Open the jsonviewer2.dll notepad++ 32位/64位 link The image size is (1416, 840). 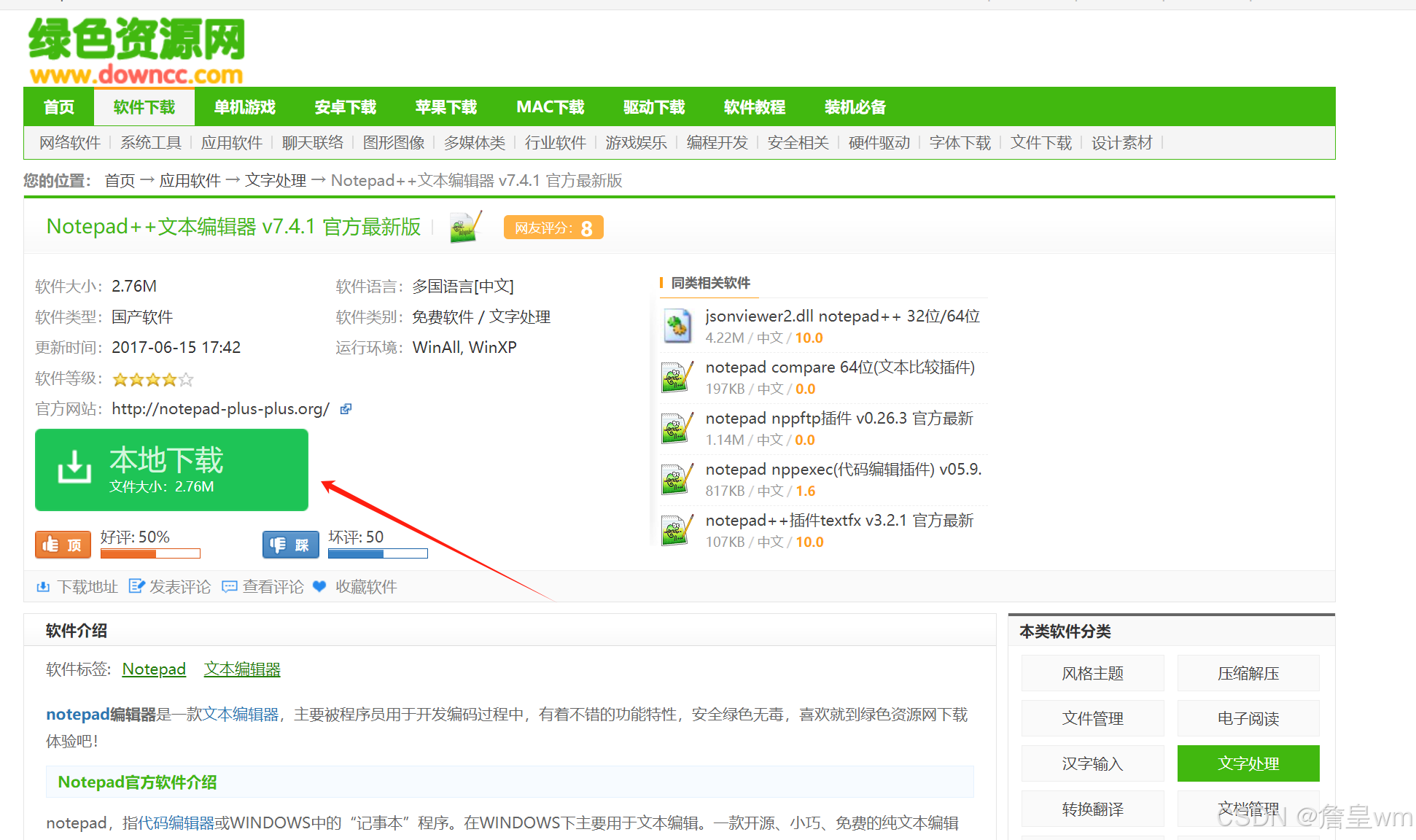click(x=843, y=316)
